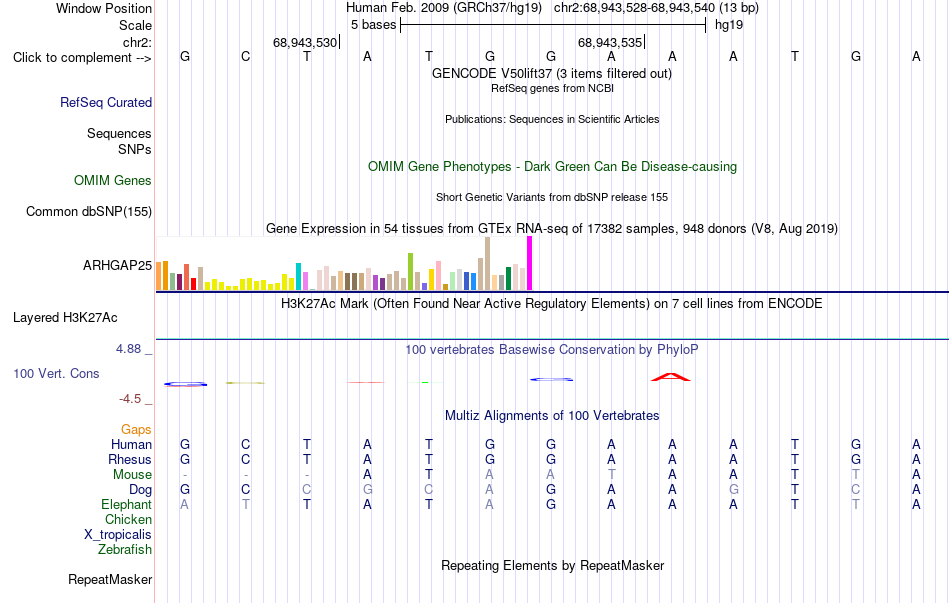Select "Human Feb. 2009 (GRCh37/hg19)" assembly text
Viewport: 950px width, 603px height.
[x=446, y=8]
